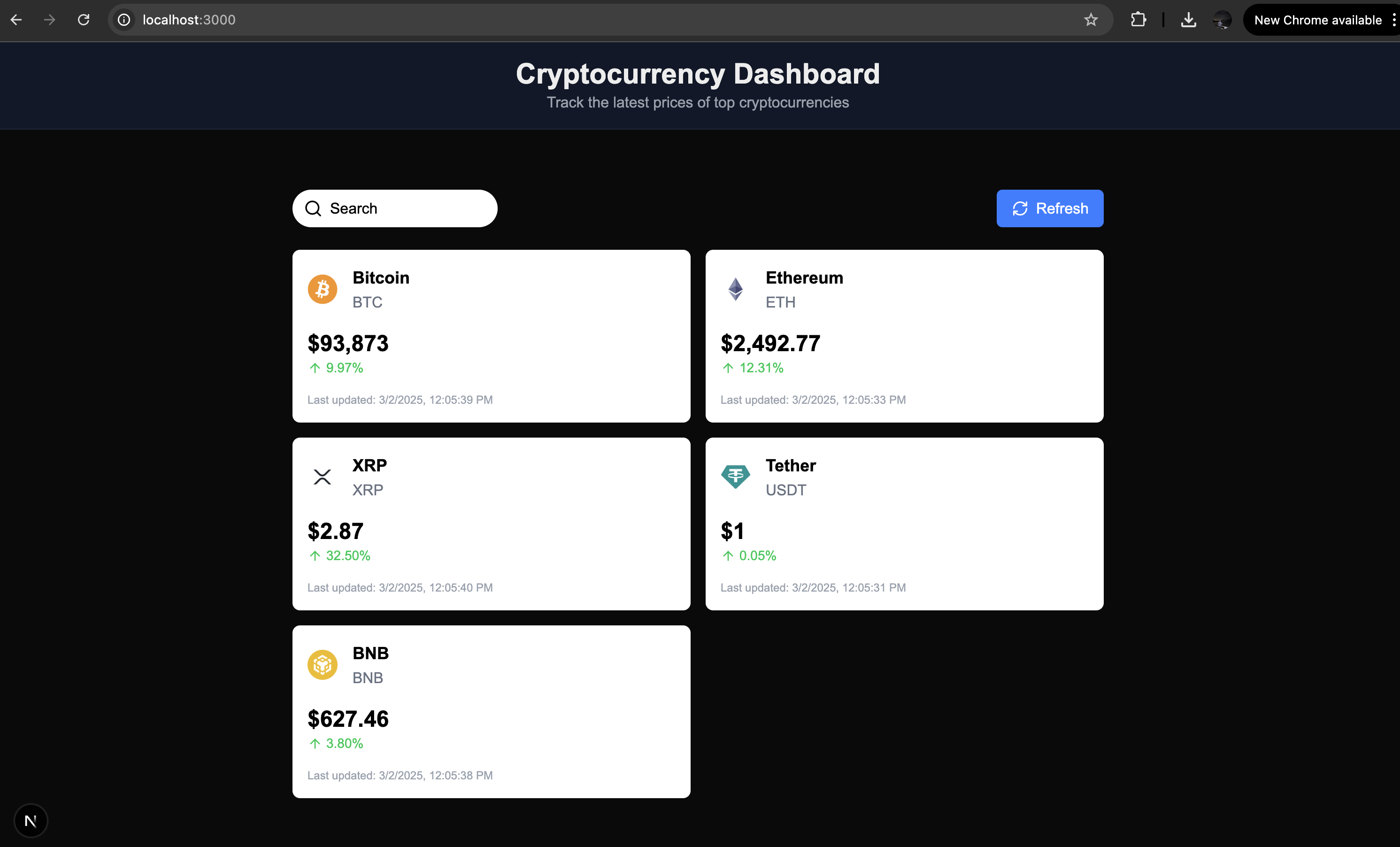Click the XRP cross symbol icon
The width and height of the screenshot is (1400, 847).
click(x=322, y=477)
